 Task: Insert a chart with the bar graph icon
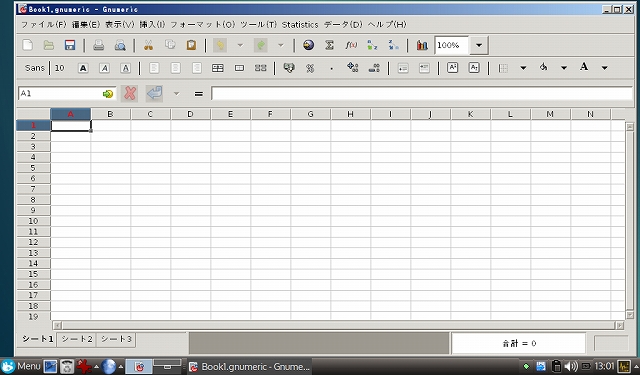coord(422,45)
